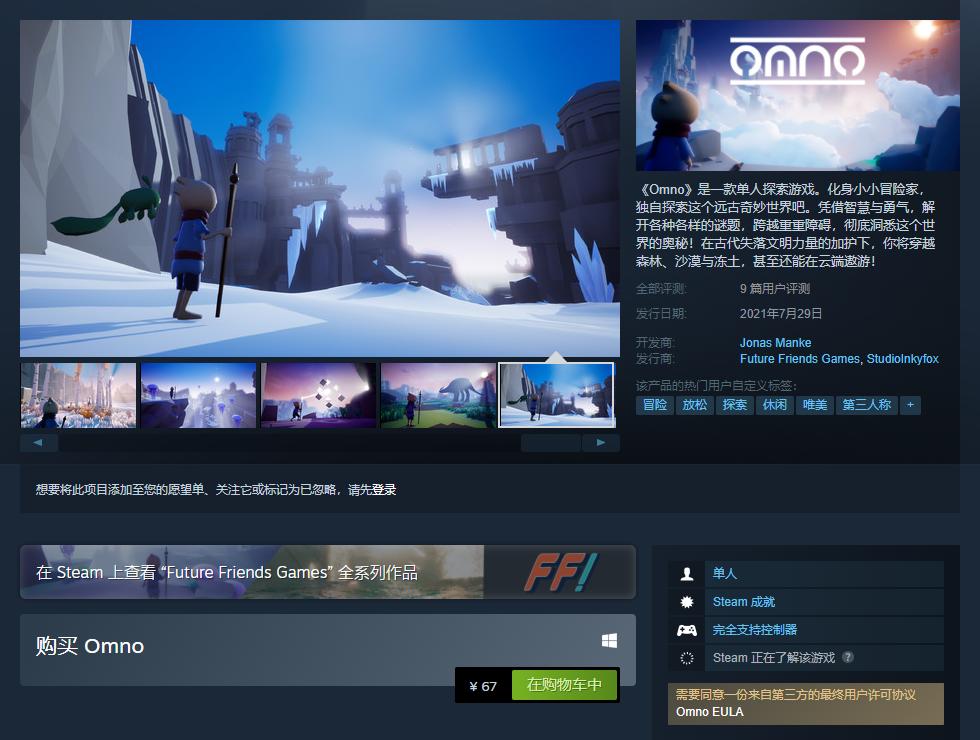Click the left arrow of the screenshot strip
This screenshot has width=980, height=740.
39,442
